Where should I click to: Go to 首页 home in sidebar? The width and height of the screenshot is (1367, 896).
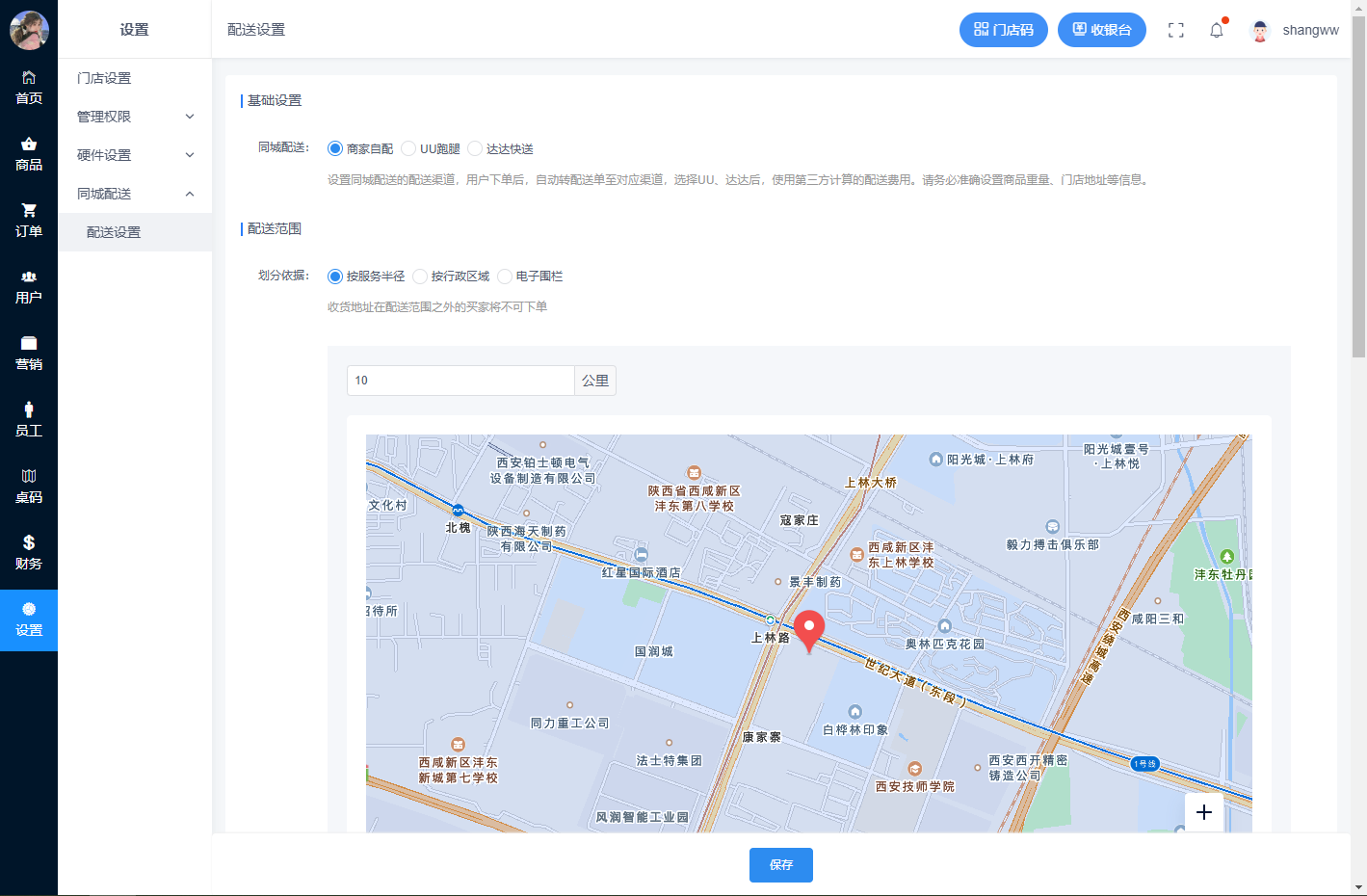pyautogui.click(x=29, y=88)
